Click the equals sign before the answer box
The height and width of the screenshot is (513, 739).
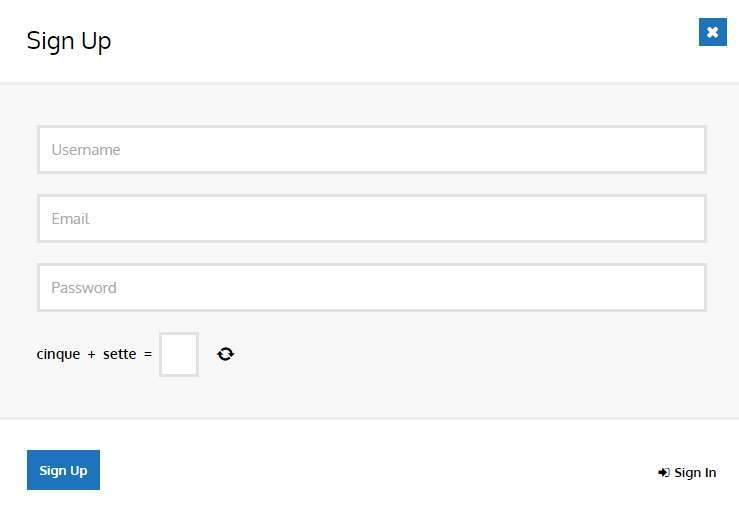(148, 354)
